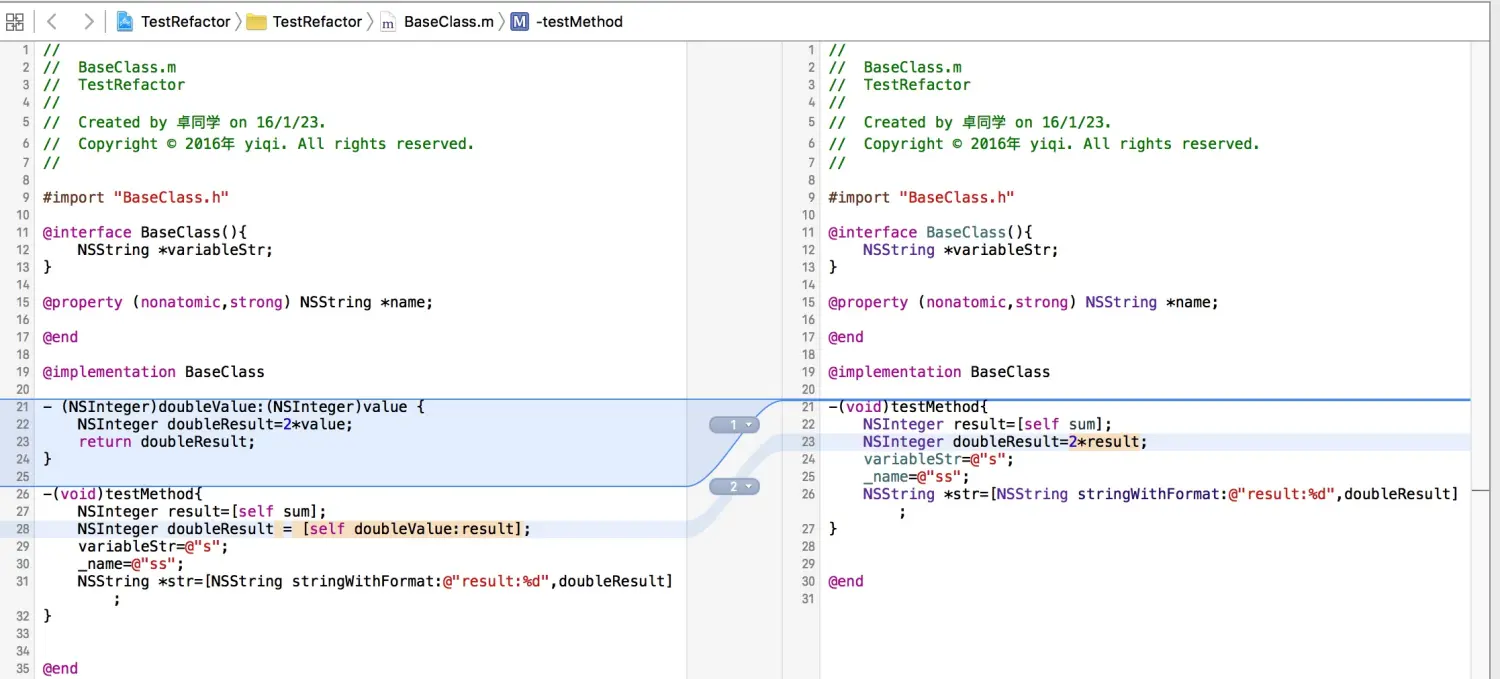Open the change 2 difference dropdown

[x=734, y=487]
